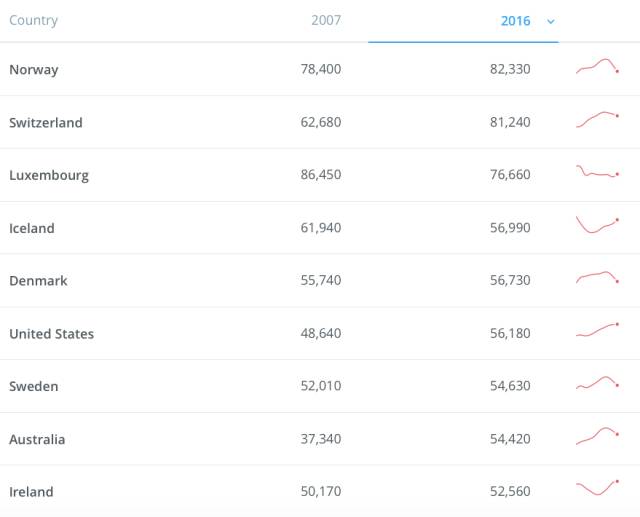Open the United States country link
Screen dimensions: 640x517
click(x=52, y=334)
